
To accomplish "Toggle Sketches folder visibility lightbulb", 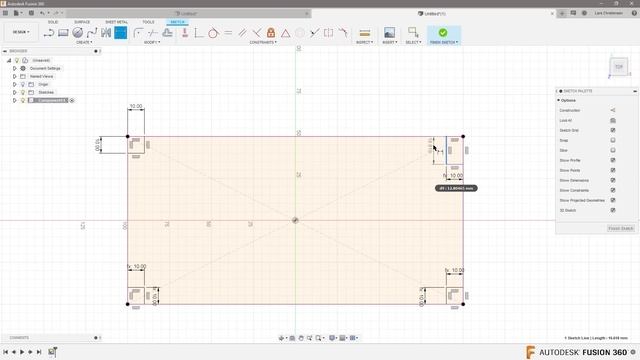I will 23,92.
